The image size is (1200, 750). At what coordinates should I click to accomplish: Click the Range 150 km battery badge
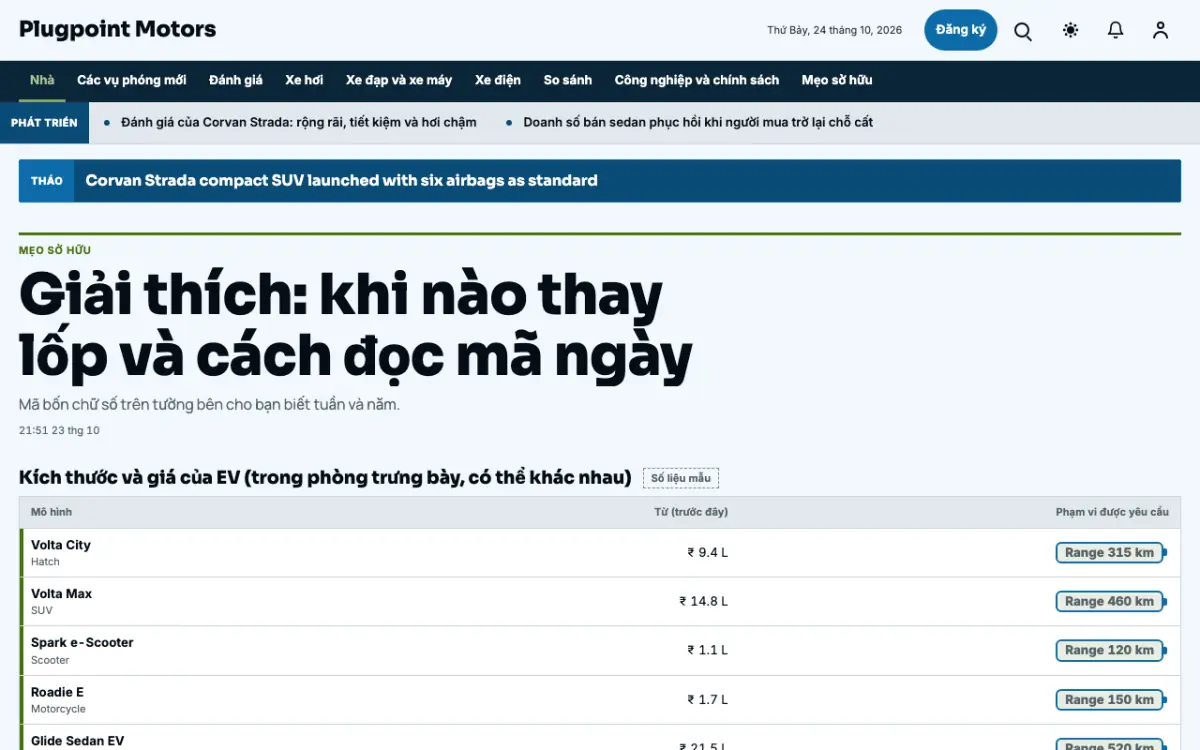coord(1111,700)
